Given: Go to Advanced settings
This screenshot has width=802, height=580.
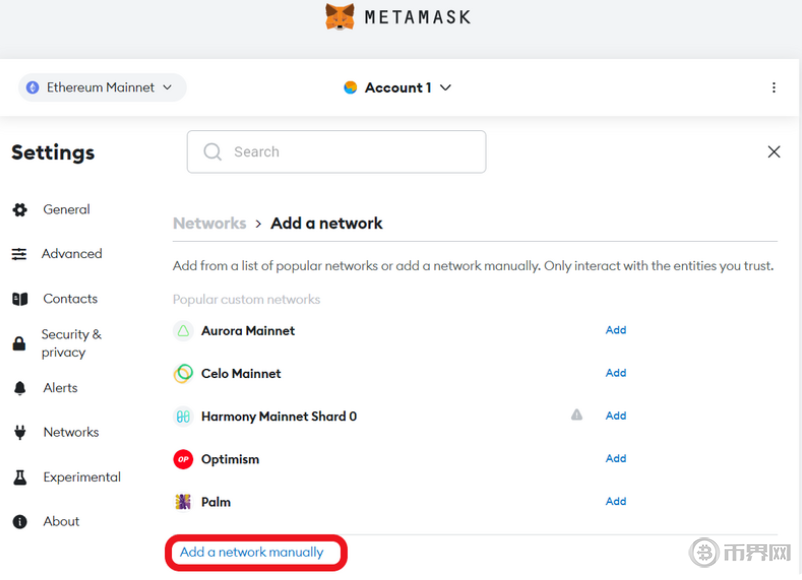Looking at the screenshot, I should (x=71, y=254).
